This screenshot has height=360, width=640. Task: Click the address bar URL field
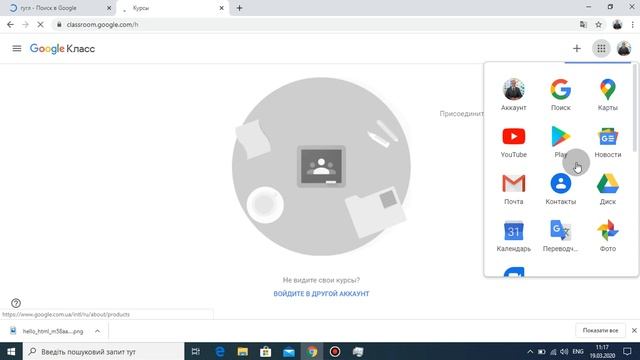point(314,24)
